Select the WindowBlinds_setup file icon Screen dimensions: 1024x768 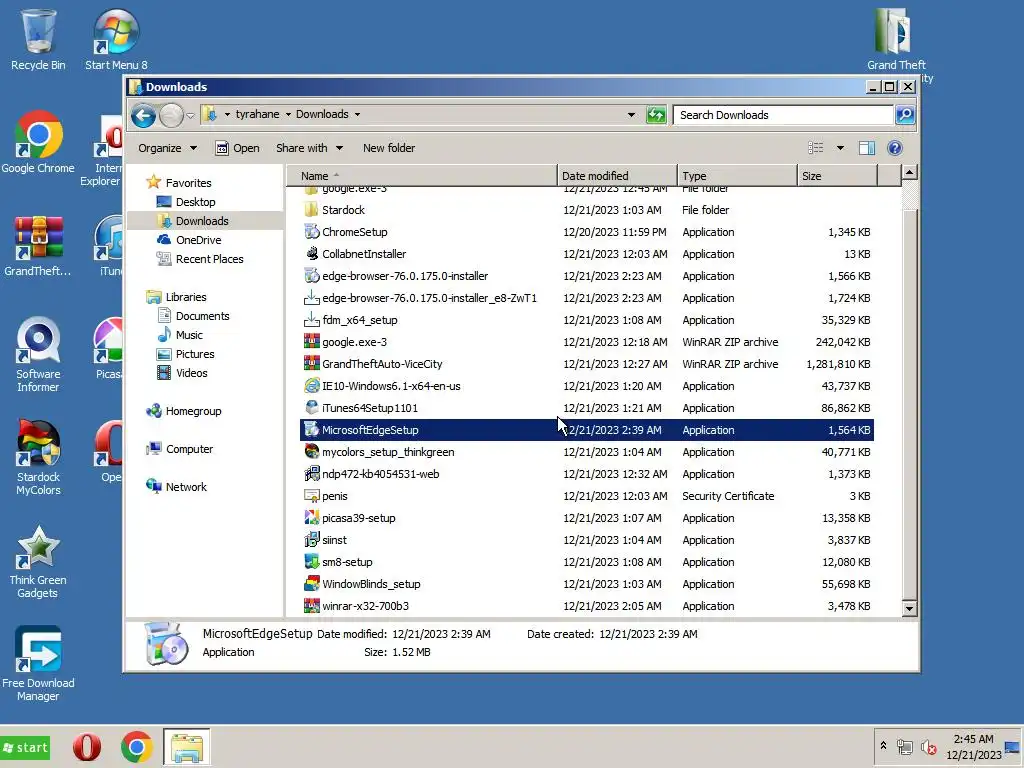click(312, 584)
